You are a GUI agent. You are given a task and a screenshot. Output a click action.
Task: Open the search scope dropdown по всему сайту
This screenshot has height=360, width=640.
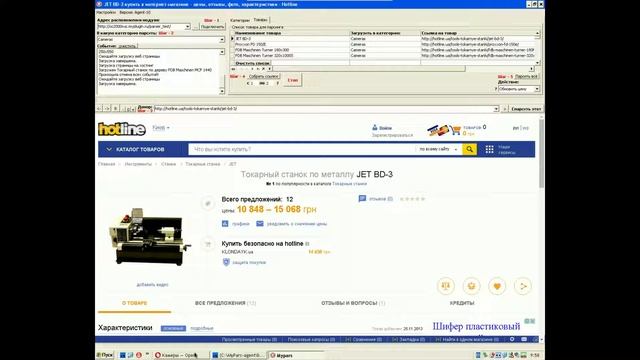click(x=438, y=149)
